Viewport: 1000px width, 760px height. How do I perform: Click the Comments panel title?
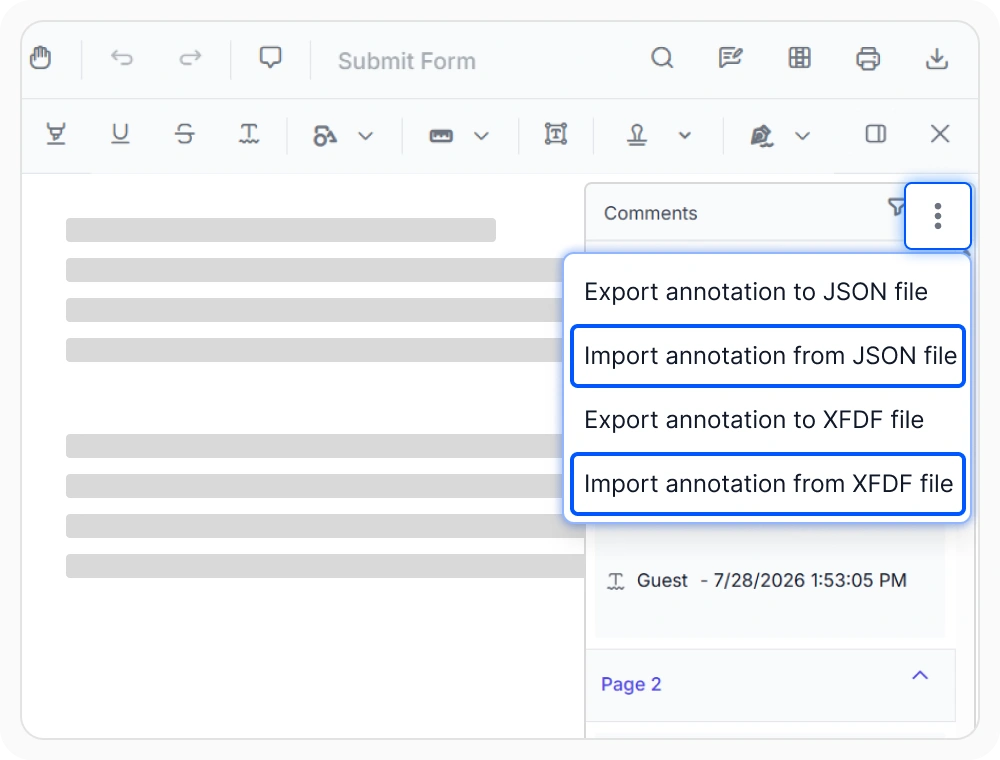click(x=651, y=213)
